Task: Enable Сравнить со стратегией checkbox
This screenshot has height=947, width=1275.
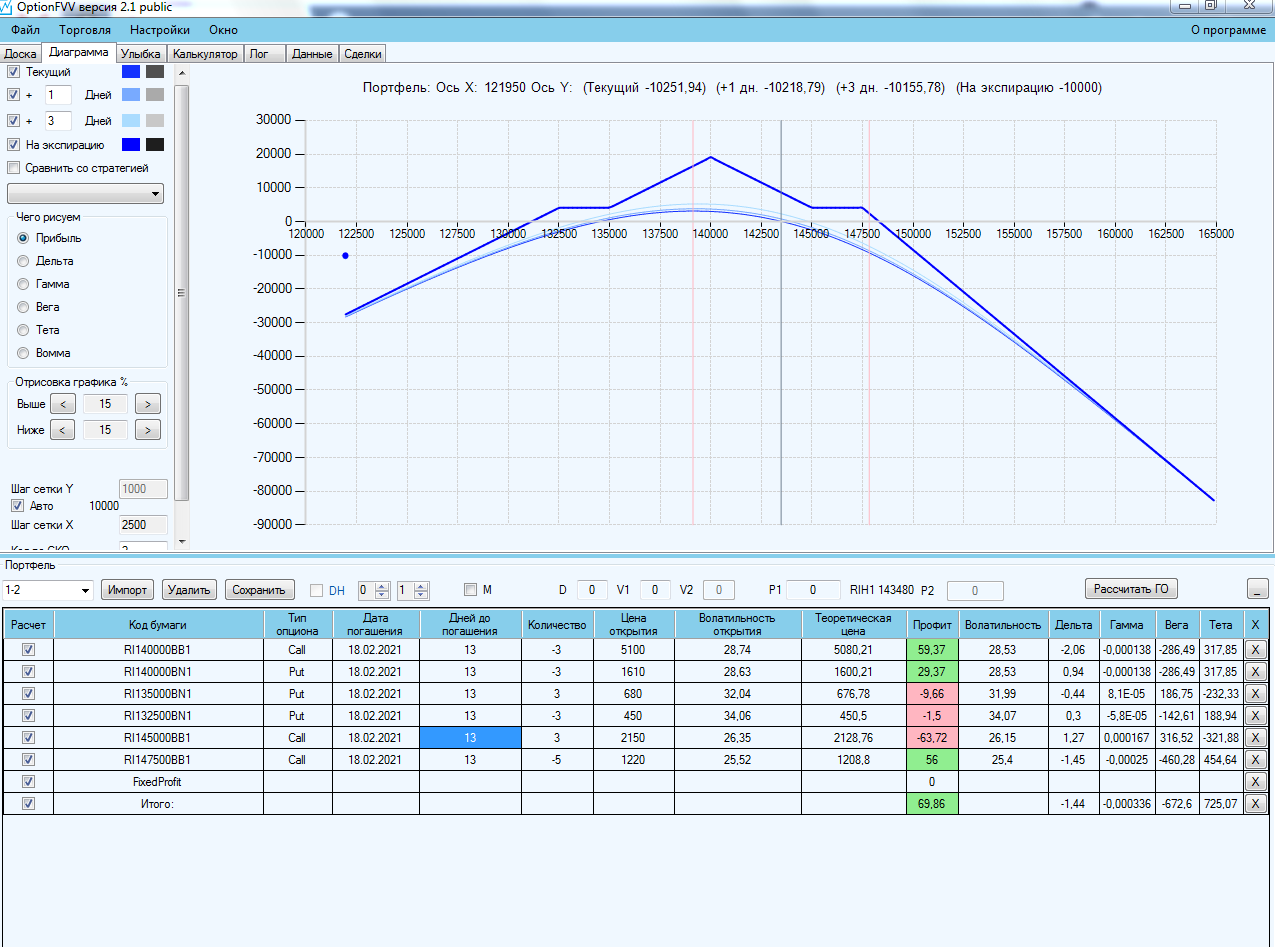Action: [14, 168]
